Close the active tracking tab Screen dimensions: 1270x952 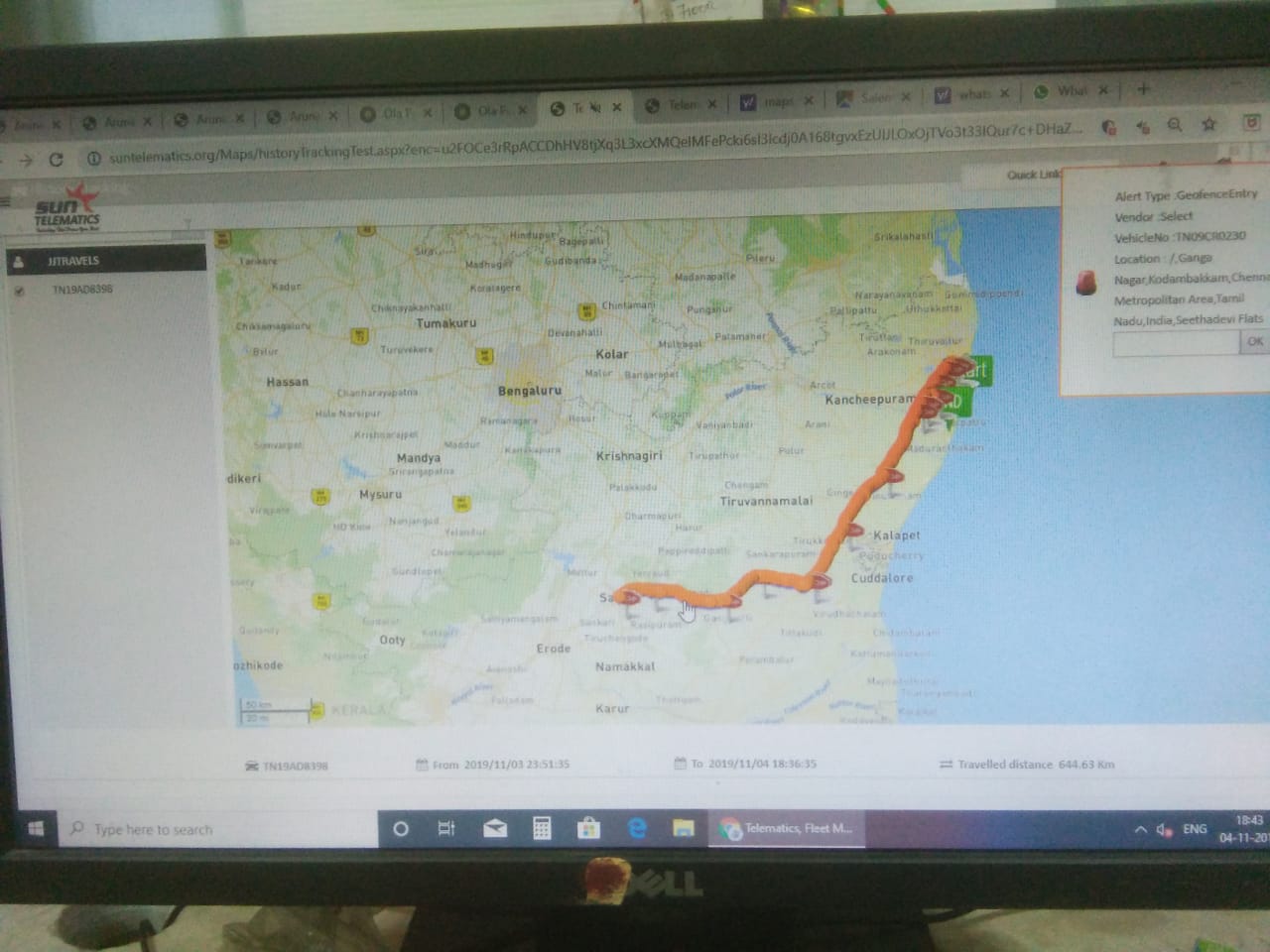point(616,107)
